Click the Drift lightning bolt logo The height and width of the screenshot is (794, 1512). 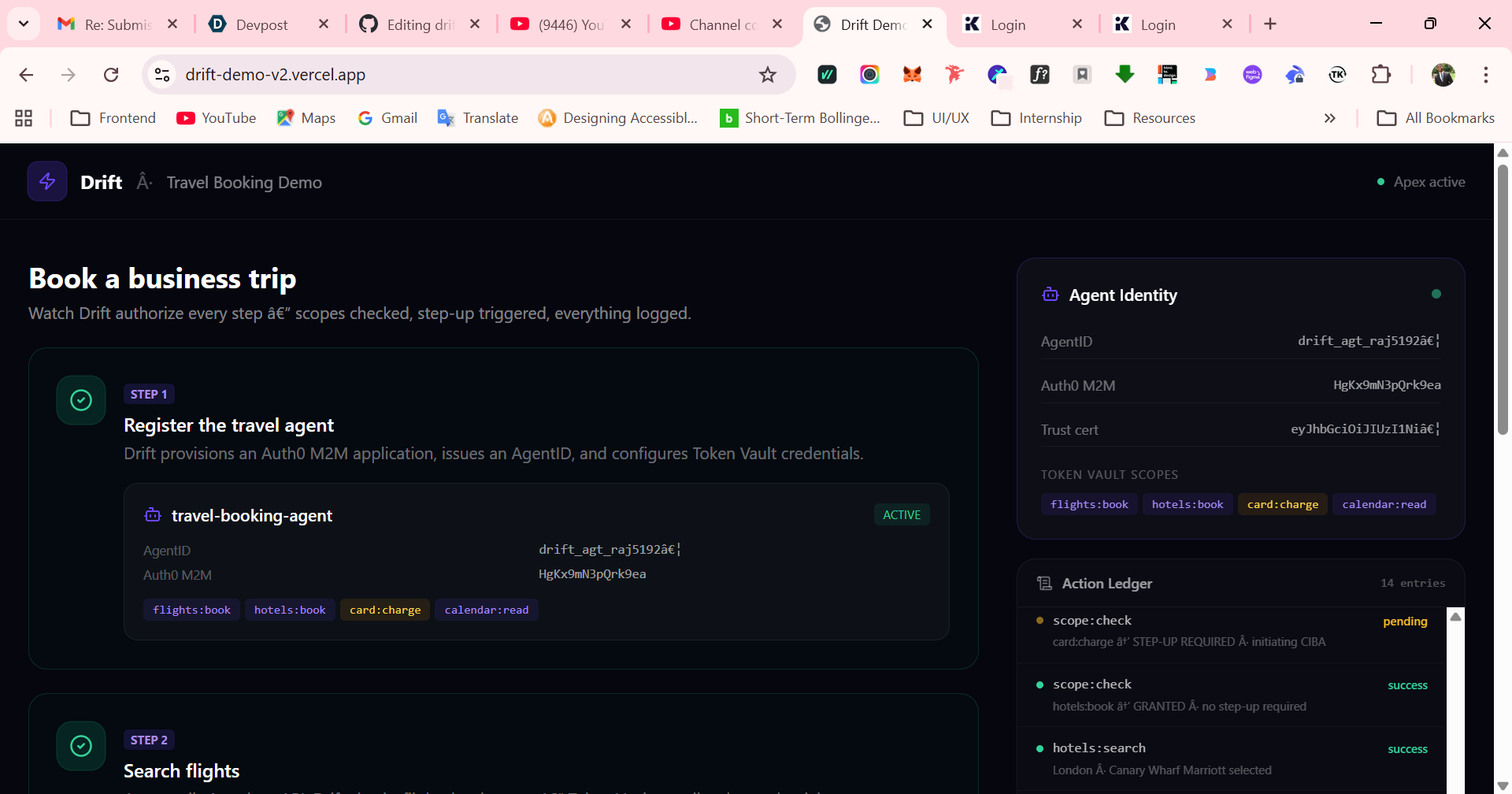[47, 181]
